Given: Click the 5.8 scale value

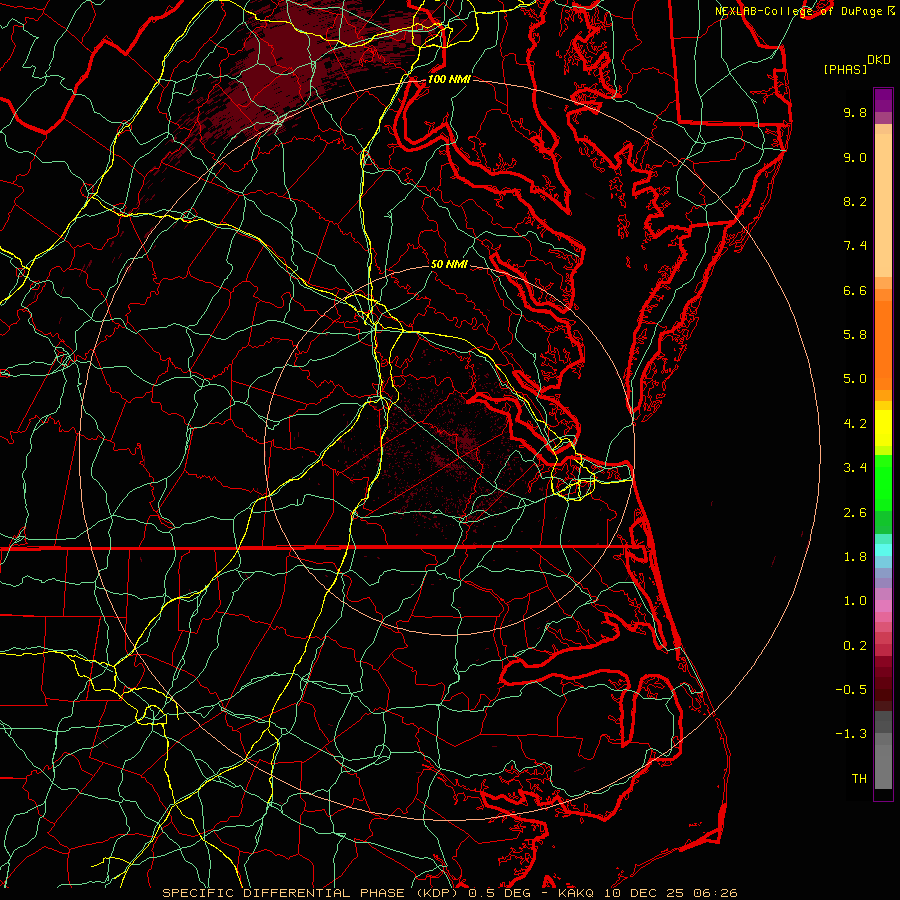Looking at the screenshot, I should click(855, 335).
